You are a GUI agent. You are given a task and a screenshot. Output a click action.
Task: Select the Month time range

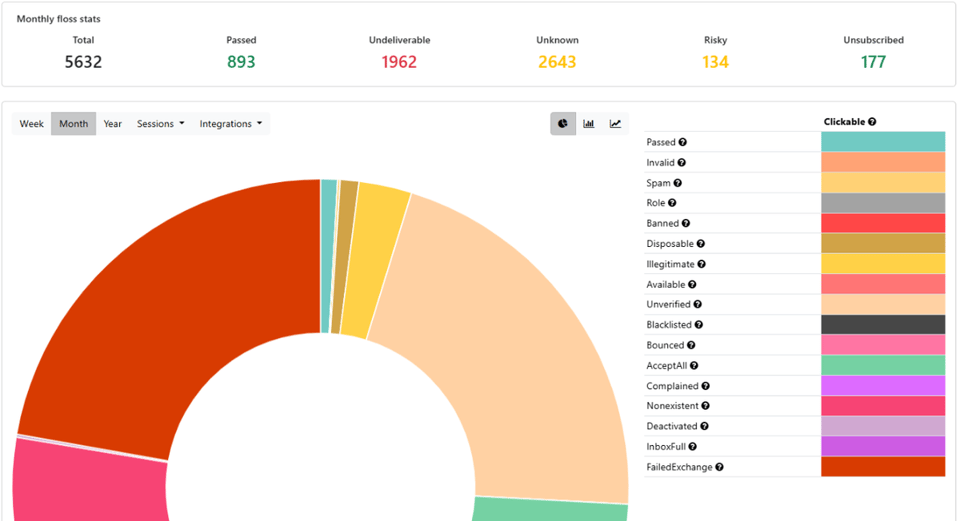(73, 124)
